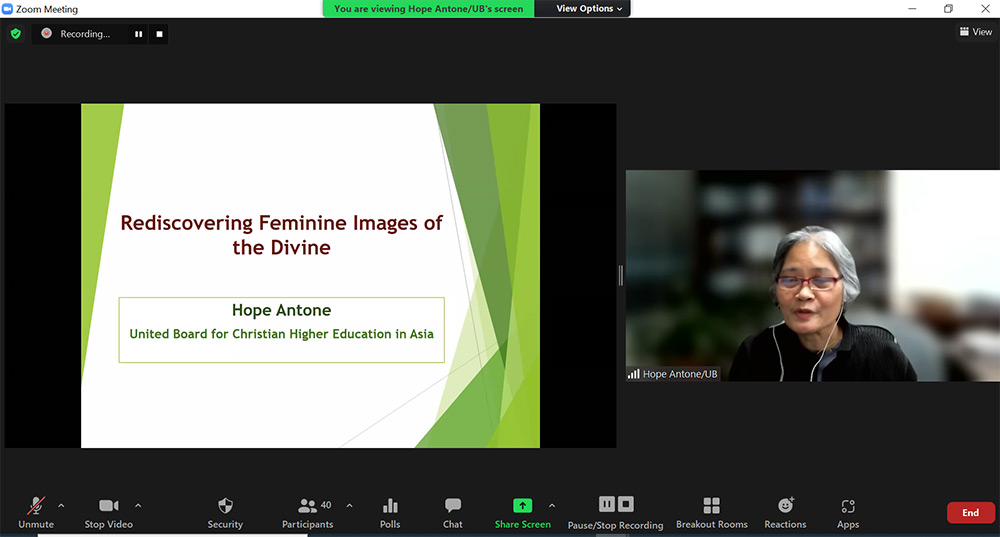Click the green encryption shield icon
1000x537 pixels.
[x=16, y=34]
